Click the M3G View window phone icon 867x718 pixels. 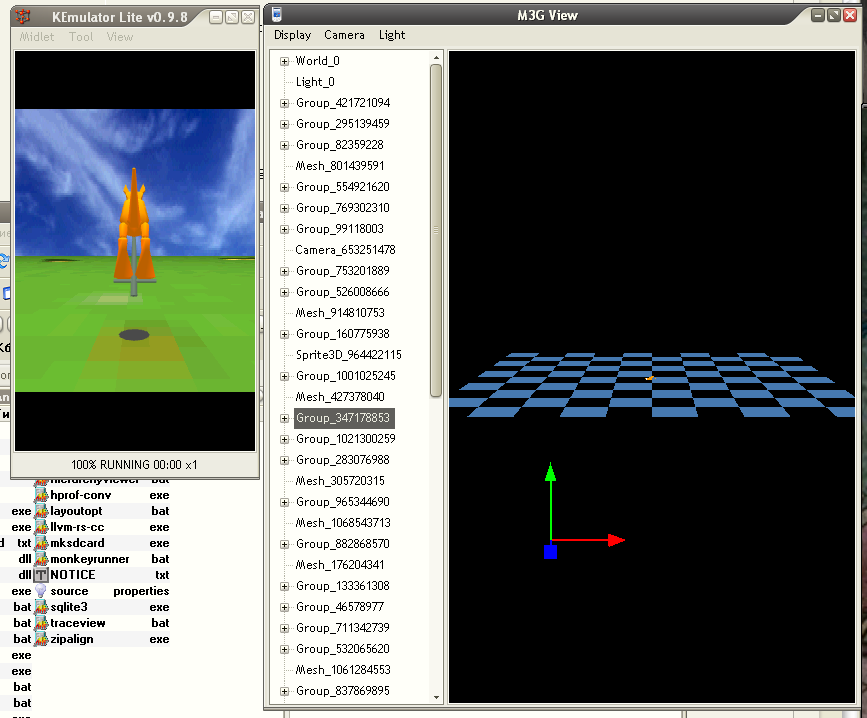(277, 15)
